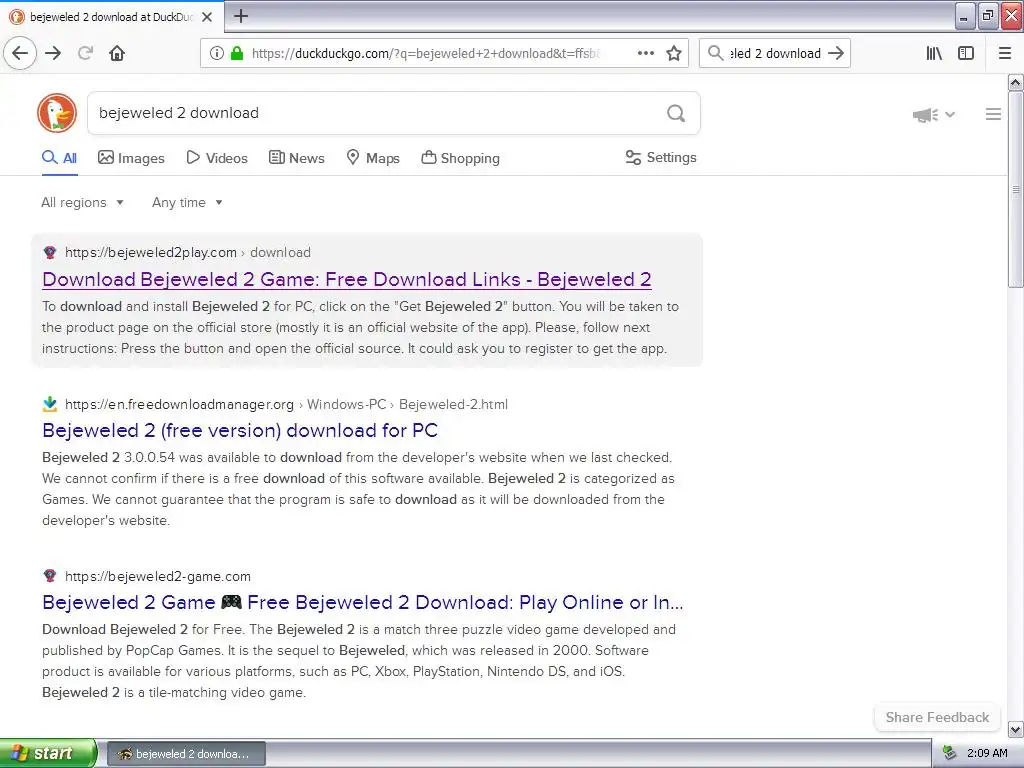This screenshot has width=1024, height=768.
Task: Click the DuckDuckGo duck logo
Action: tap(57, 112)
